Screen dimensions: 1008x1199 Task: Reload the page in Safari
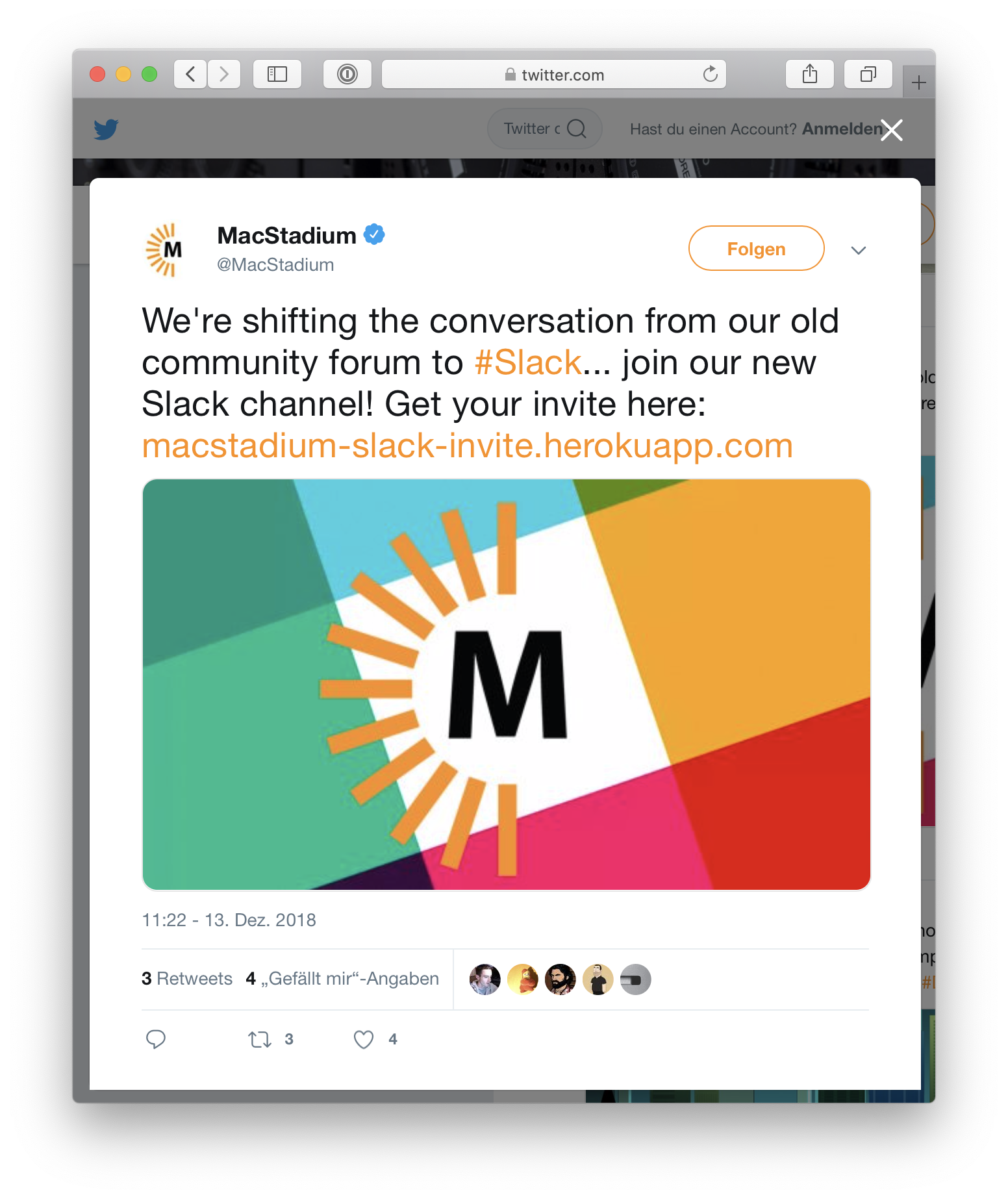pyautogui.click(x=710, y=74)
